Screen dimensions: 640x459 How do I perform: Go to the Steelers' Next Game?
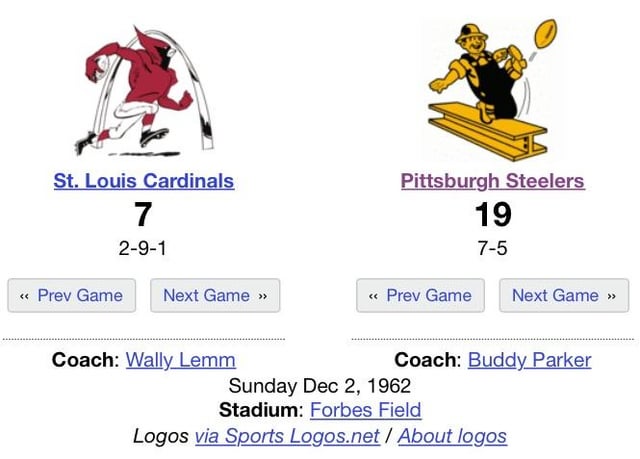coord(564,295)
